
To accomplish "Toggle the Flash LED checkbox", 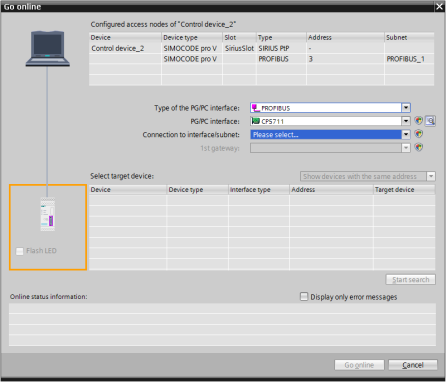I will coord(20,251).
